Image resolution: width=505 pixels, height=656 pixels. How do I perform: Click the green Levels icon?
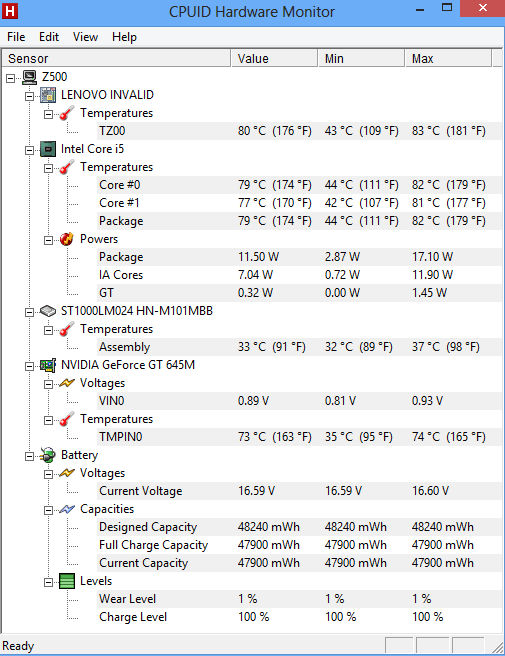tap(67, 581)
